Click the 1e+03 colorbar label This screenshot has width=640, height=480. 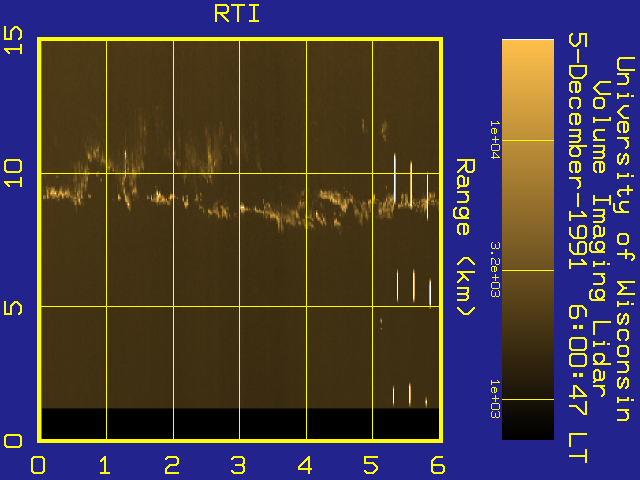point(495,399)
